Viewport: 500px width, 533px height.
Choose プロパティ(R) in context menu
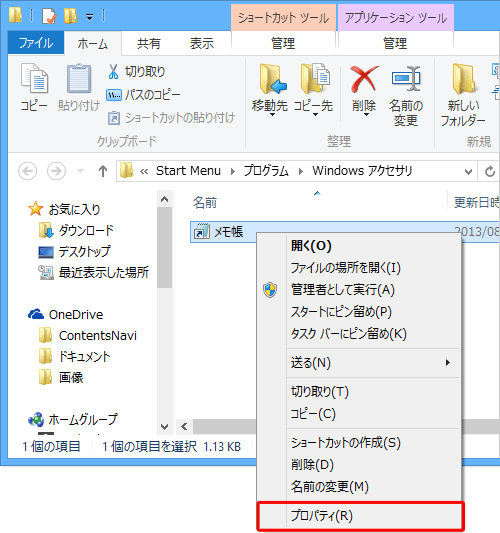coord(360,516)
